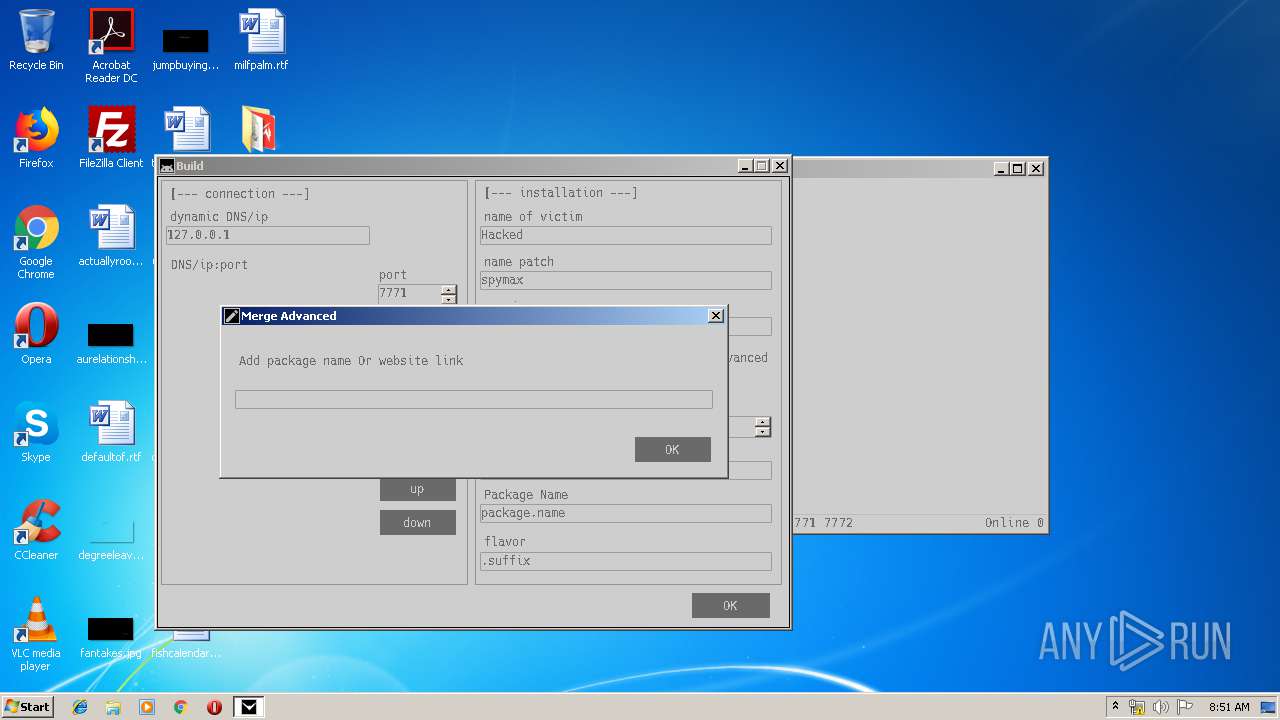Image resolution: width=1280 pixels, height=720 pixels.
Task: Close the Merge Advanced dialog
Action: tap(716, 316)
